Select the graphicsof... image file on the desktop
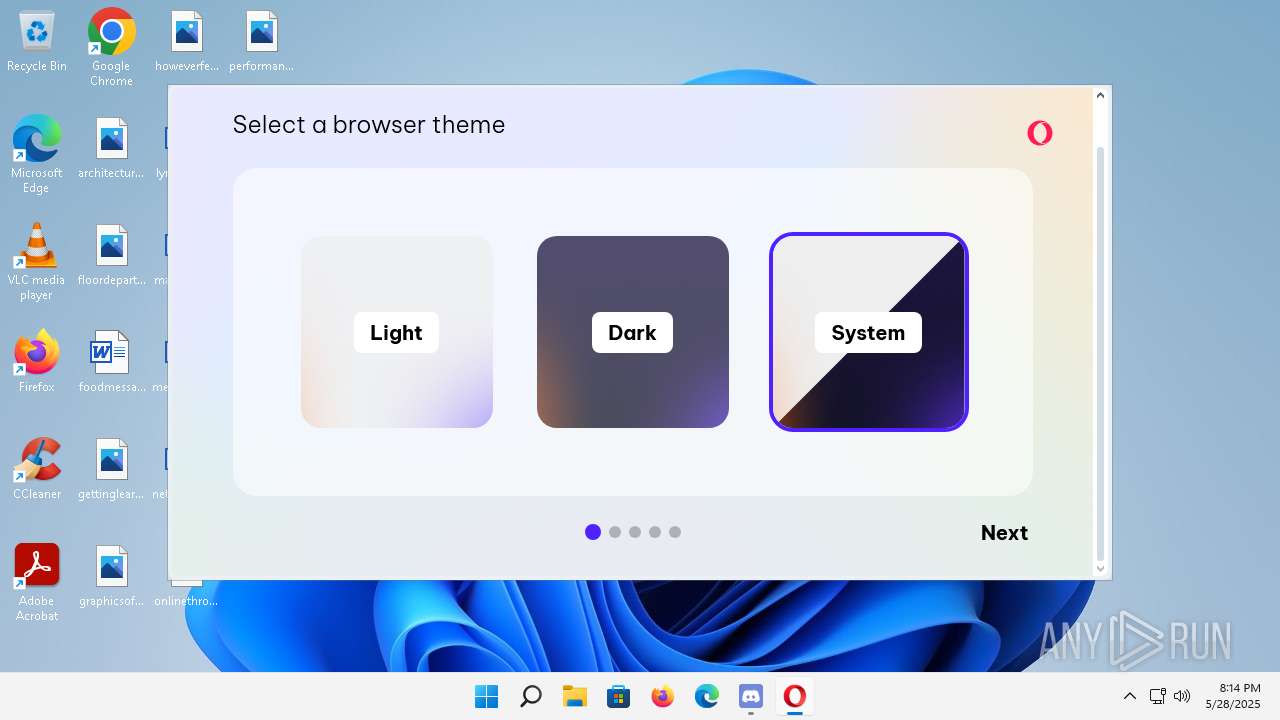 coord(111,576)
